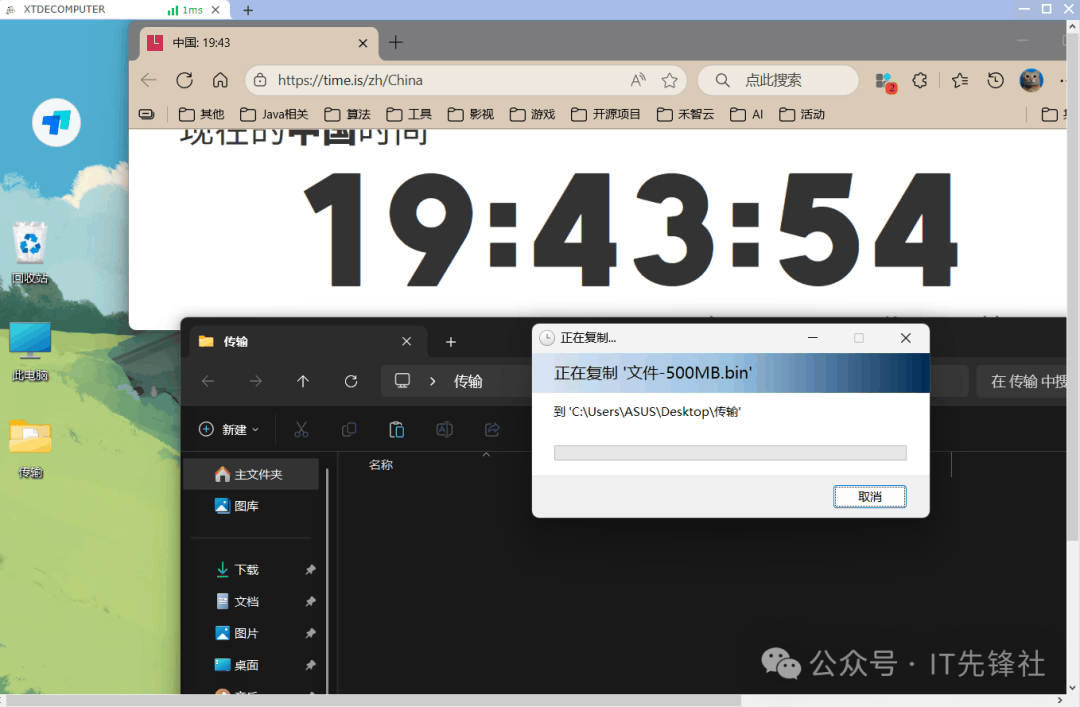Screen dimensions: 1080x707
Task: Click the Cut scissors icon in Explorer
Action: point(301,429)
